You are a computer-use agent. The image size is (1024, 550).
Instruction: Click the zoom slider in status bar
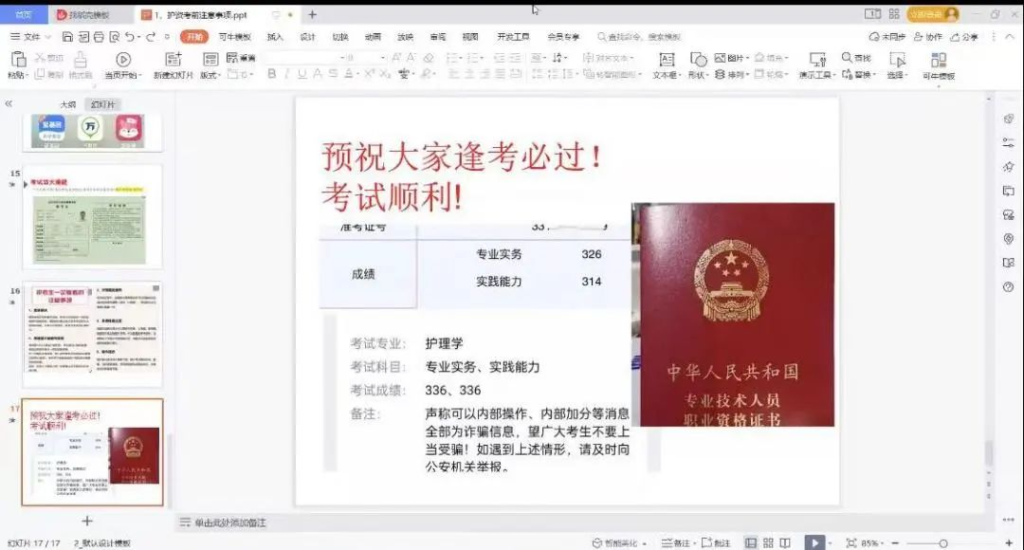tap(942, 542)
